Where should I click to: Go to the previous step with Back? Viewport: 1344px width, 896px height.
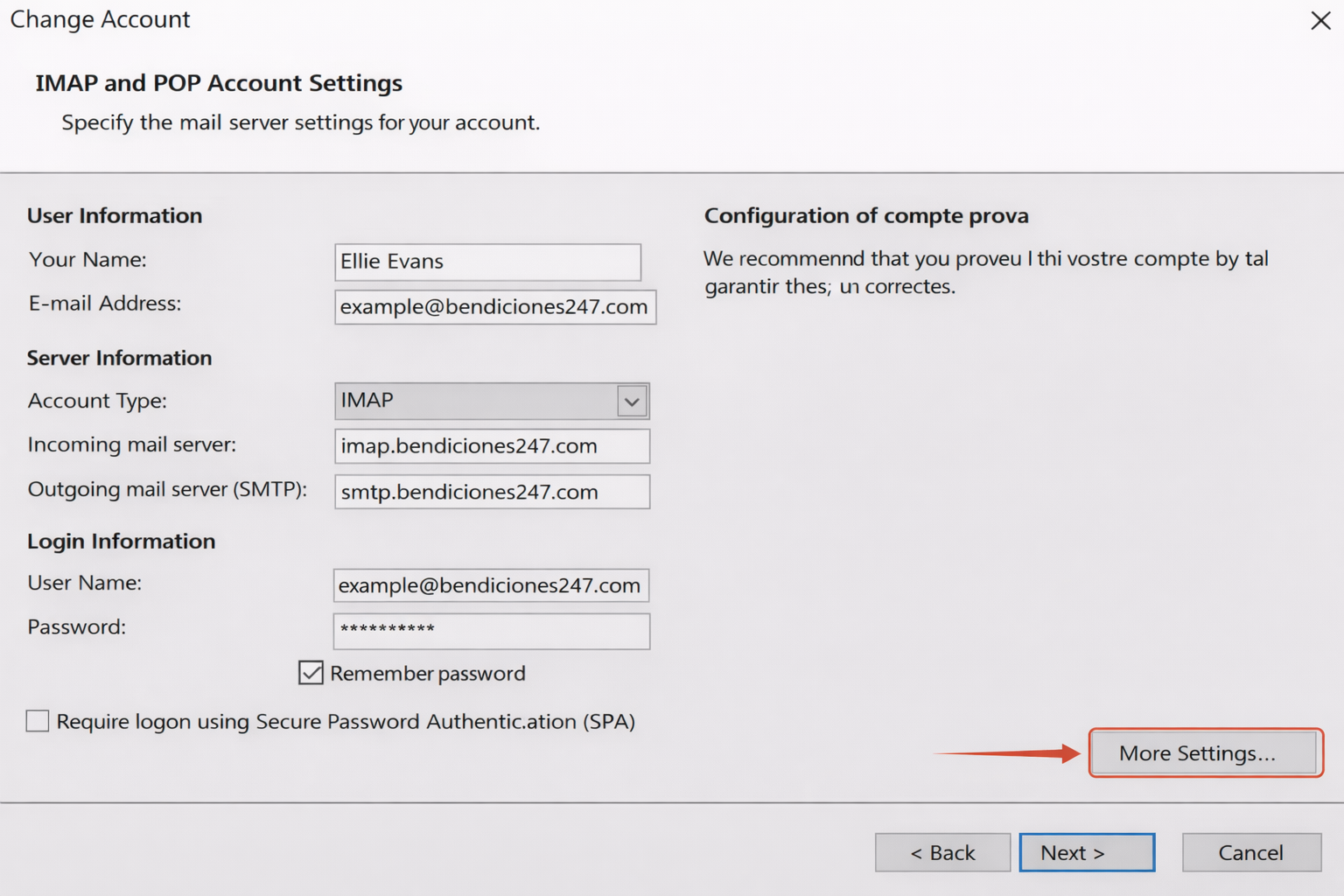(x=942, y=852)
